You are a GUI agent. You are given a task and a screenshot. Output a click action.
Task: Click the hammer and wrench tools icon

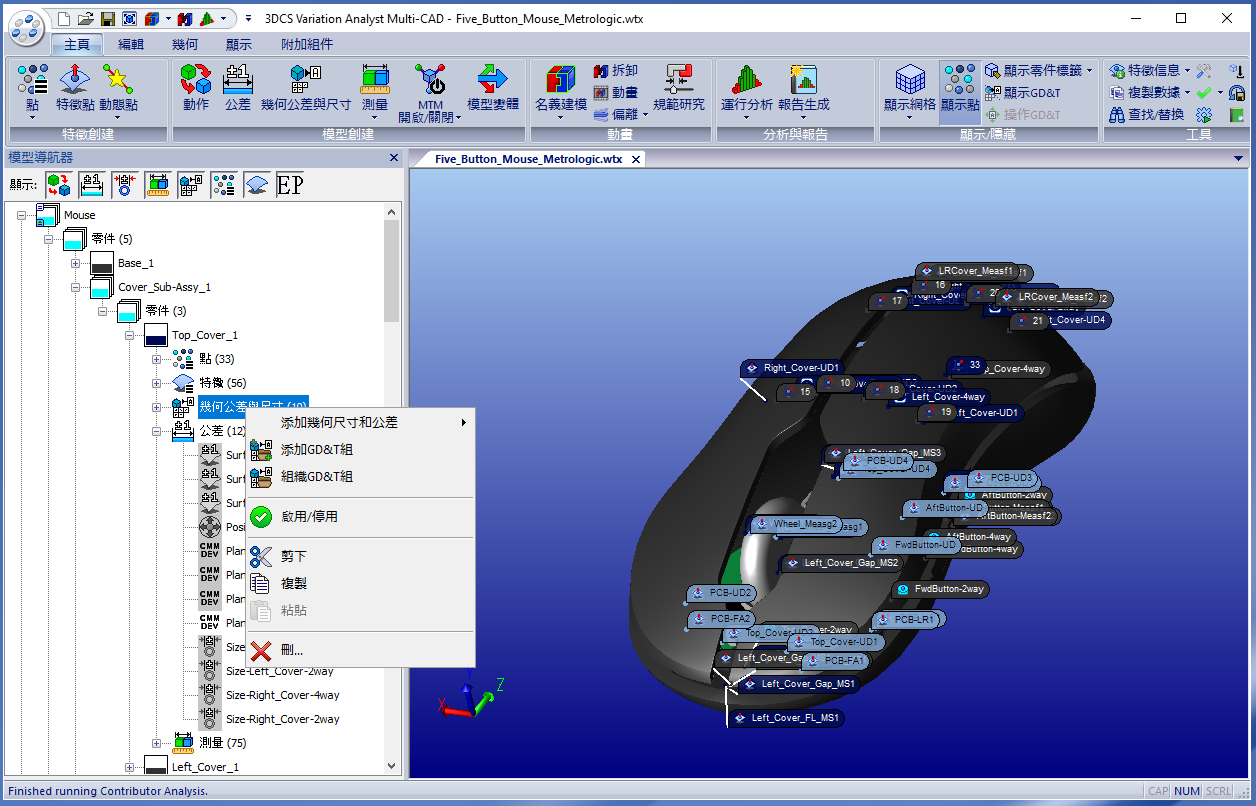1204,71
